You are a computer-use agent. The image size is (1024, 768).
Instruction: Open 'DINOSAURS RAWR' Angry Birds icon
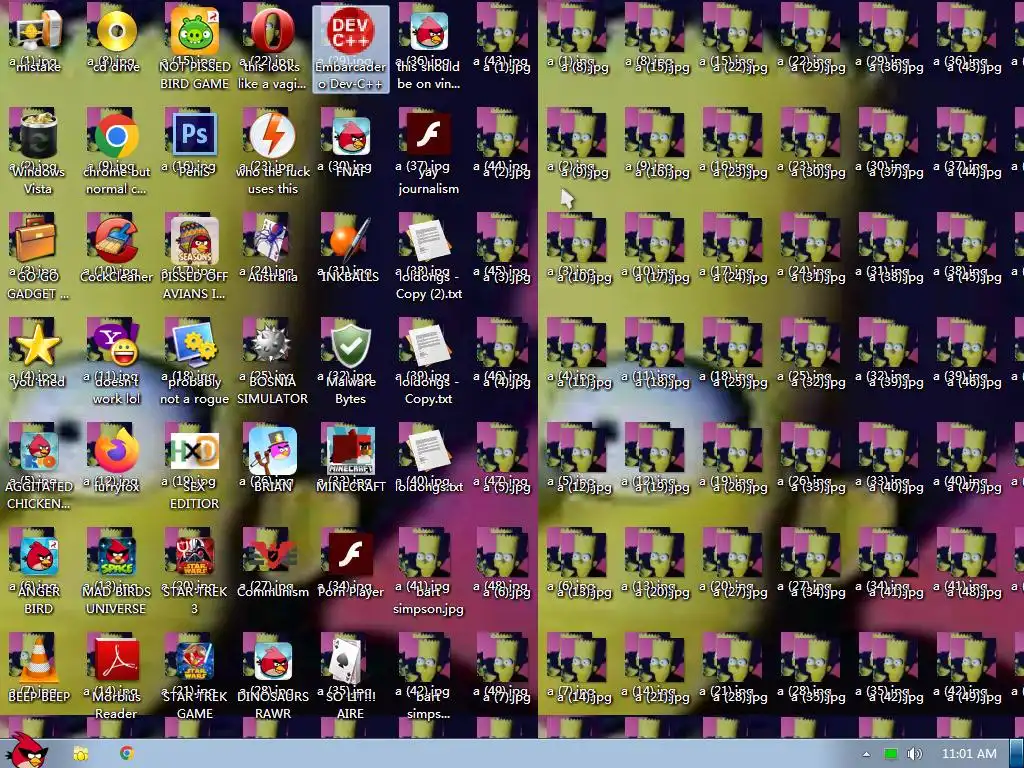(272, 660)
